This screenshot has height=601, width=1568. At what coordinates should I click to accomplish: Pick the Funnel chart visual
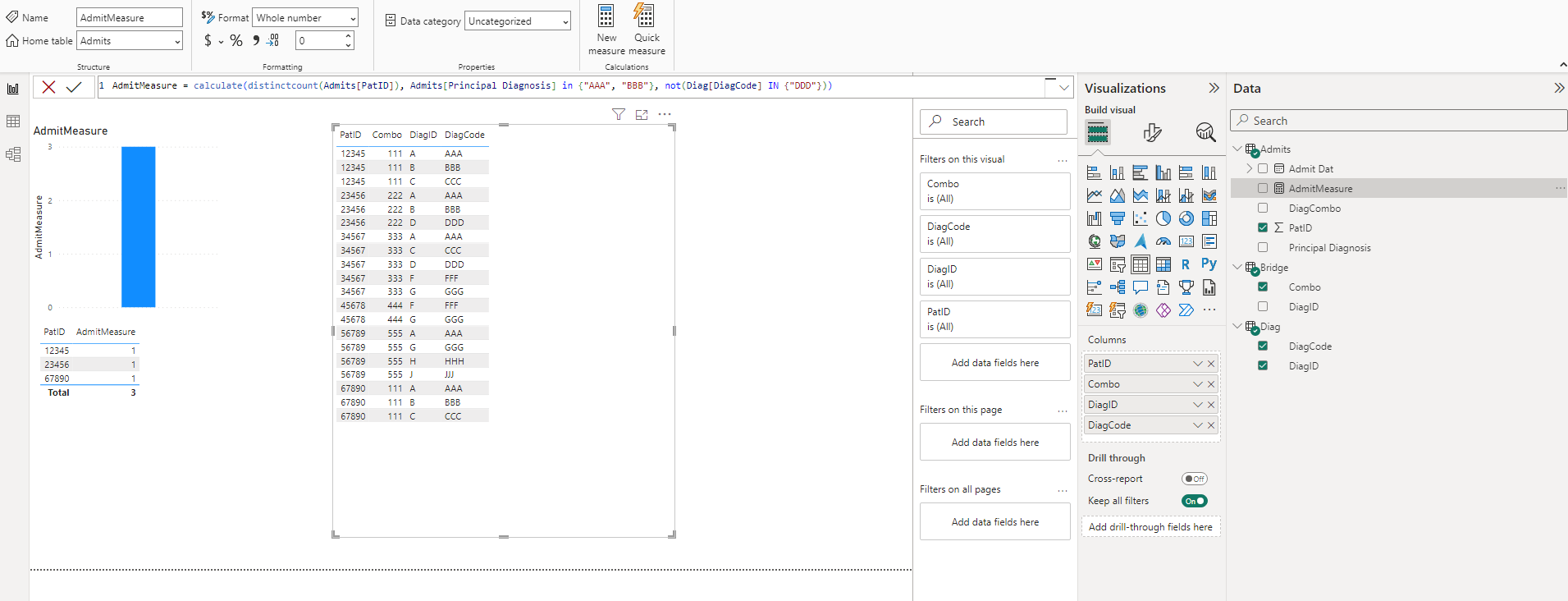[1118, 218]
